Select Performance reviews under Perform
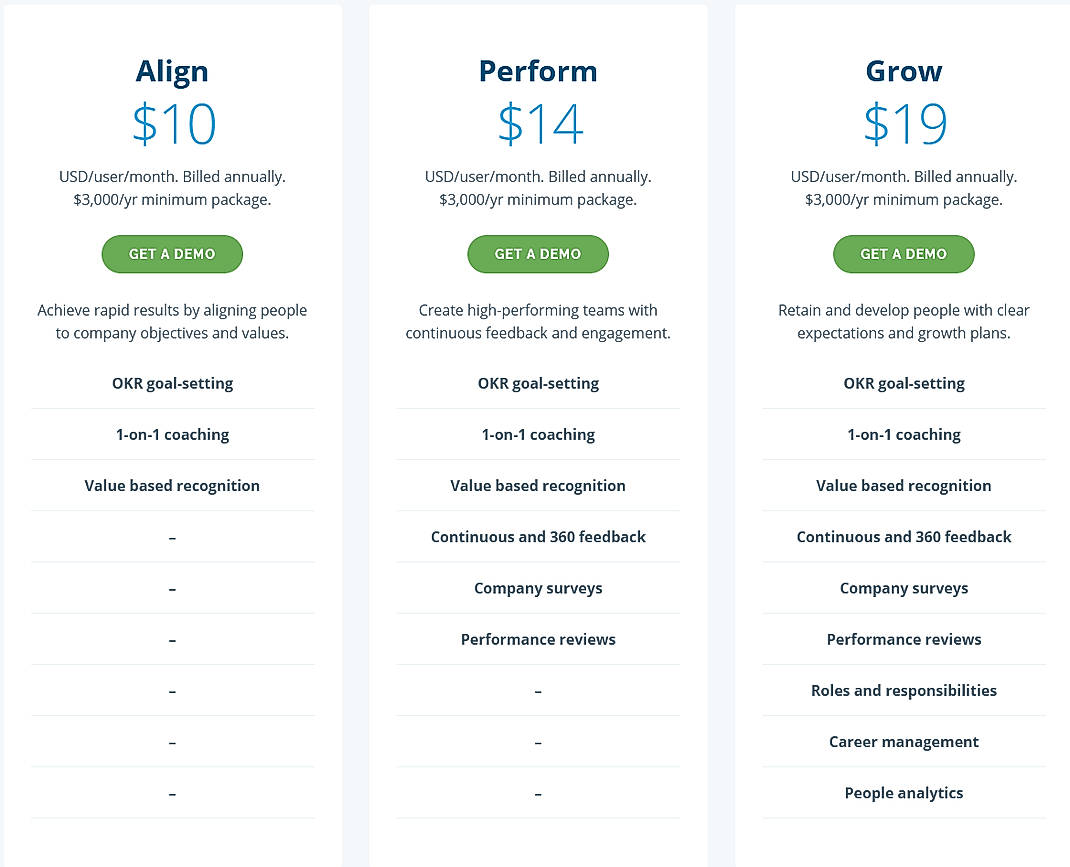1070x867 pixels. (x=537, y=639)
